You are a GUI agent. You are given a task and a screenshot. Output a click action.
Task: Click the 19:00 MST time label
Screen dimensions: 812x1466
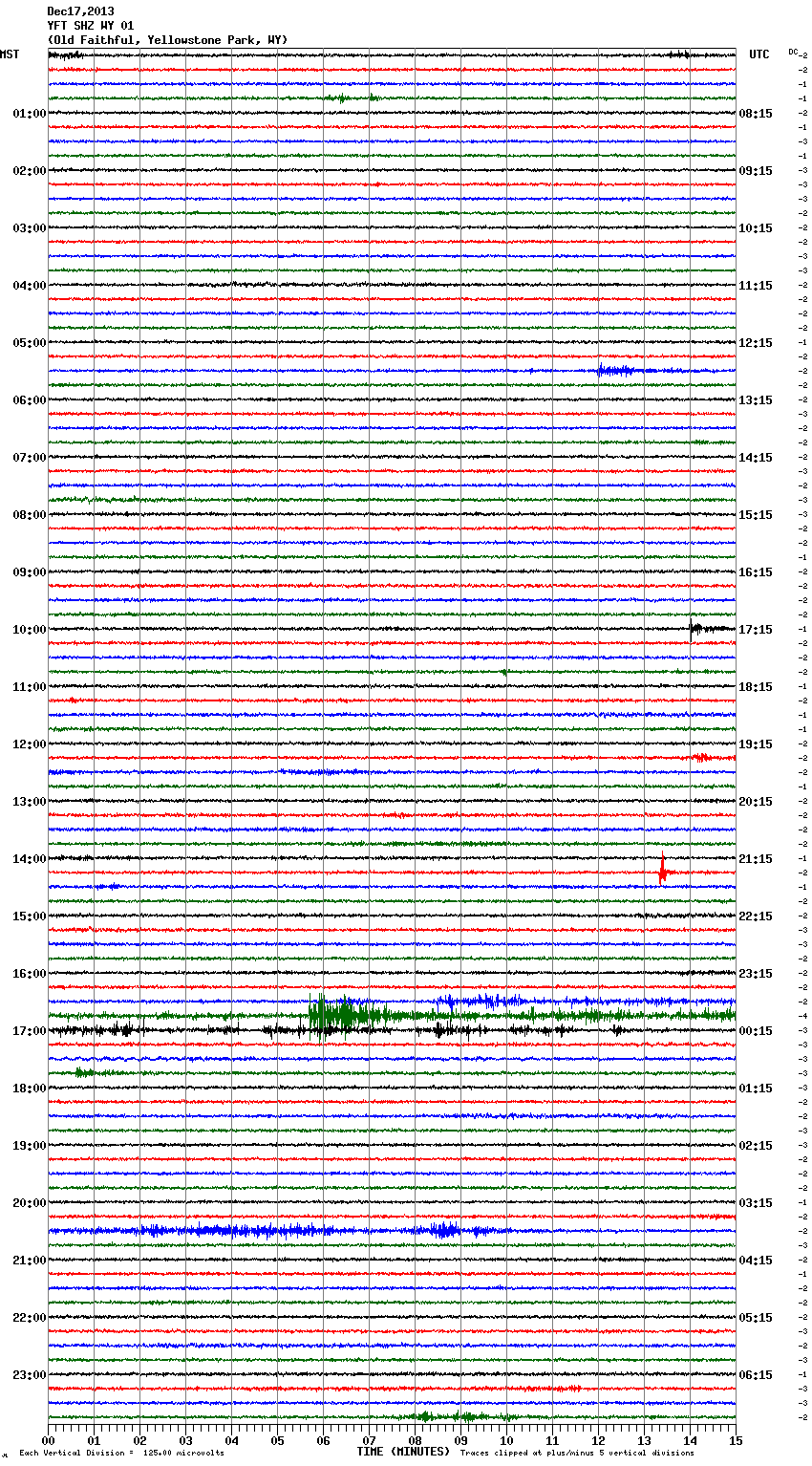[x=30, y=1146]
